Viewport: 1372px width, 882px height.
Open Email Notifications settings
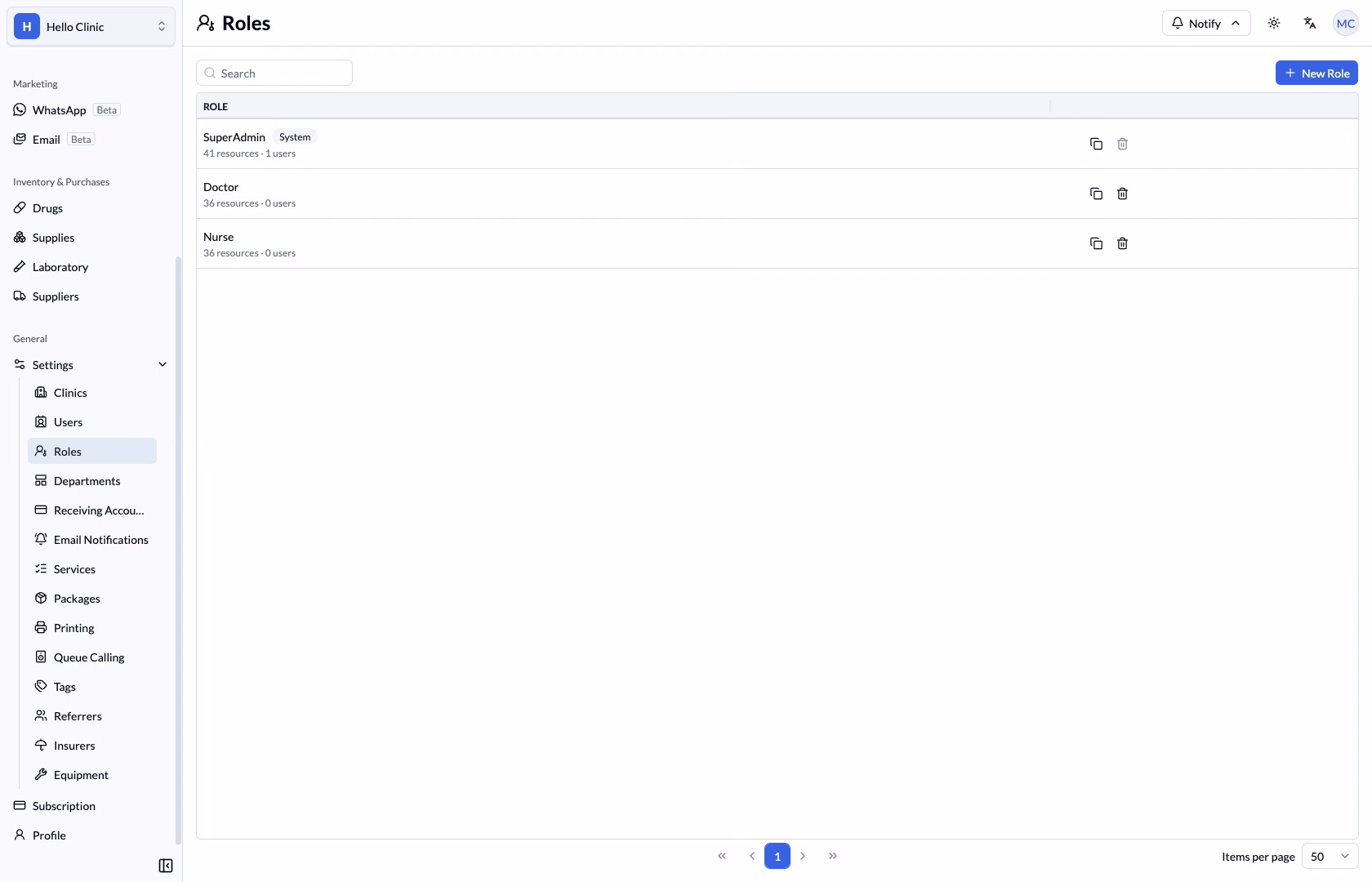point(92,539)
